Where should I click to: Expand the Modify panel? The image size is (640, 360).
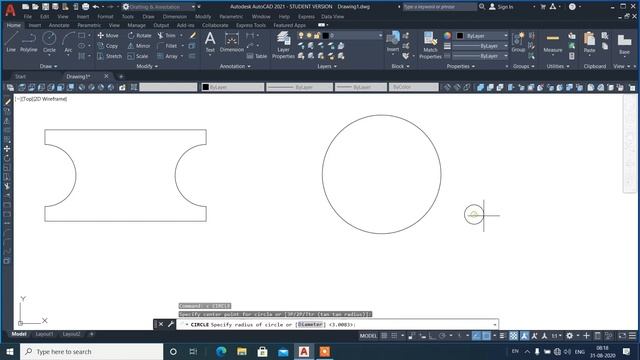(147, 66)
